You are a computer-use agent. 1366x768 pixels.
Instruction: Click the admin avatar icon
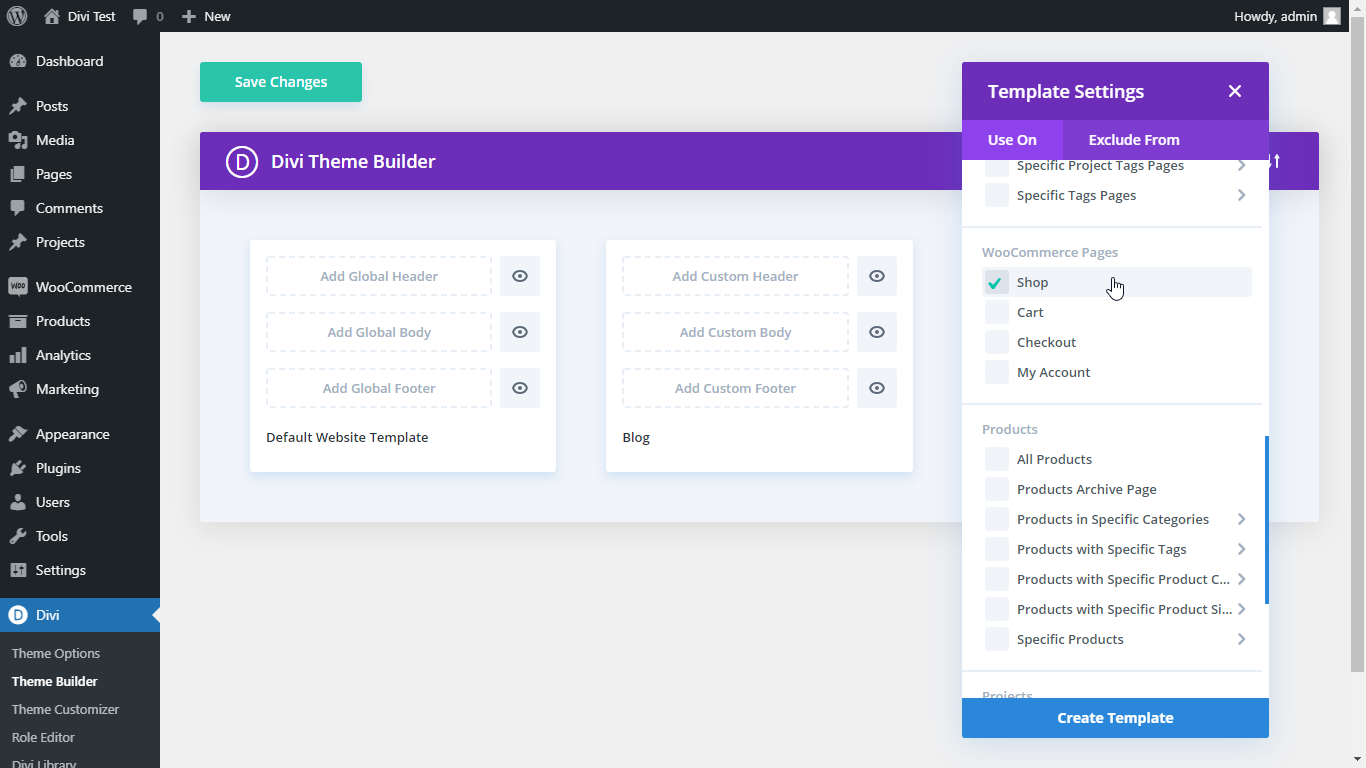[x=1332, y=16]
